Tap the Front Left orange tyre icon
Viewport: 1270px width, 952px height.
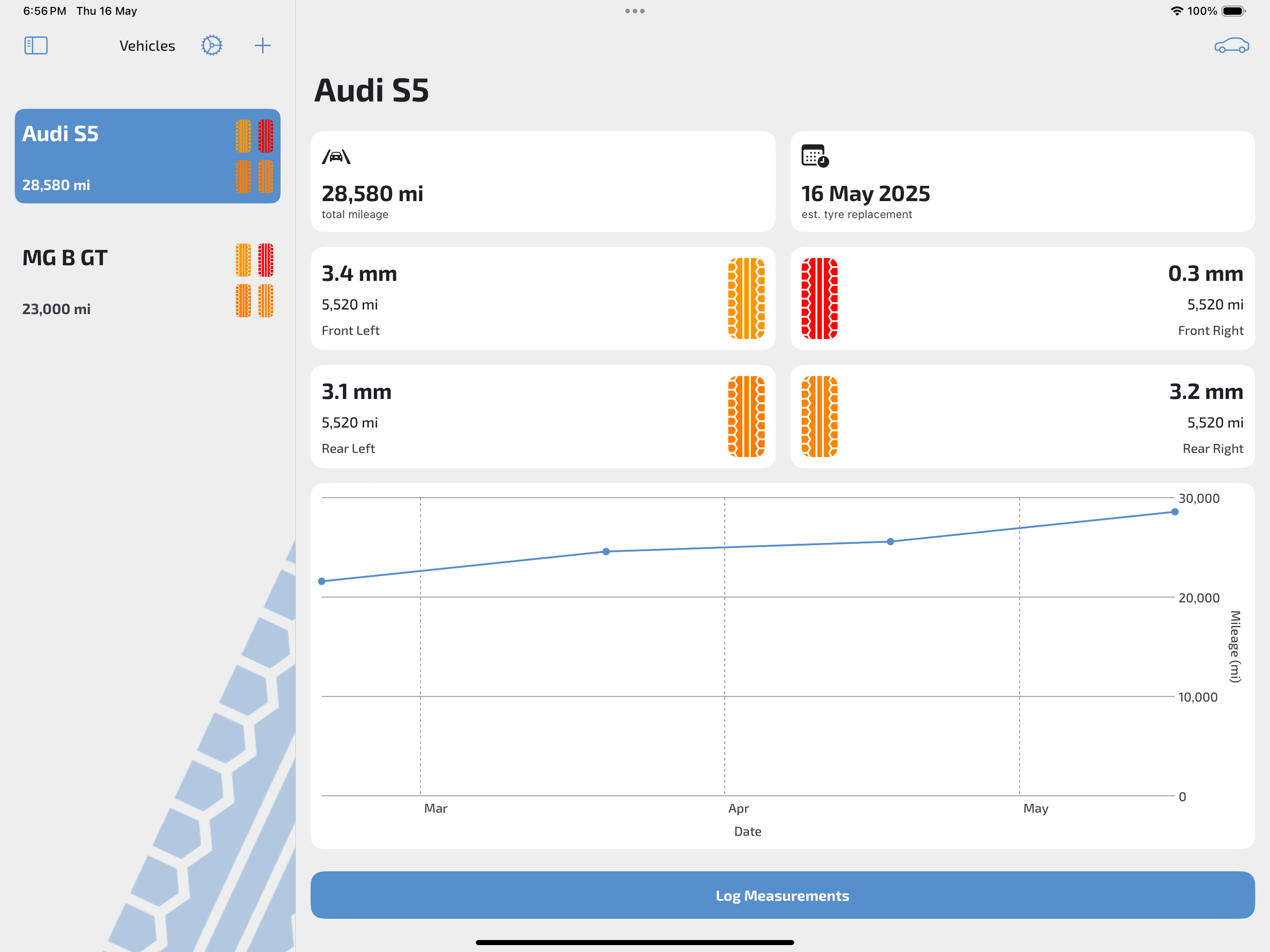(x=746, y=298)
